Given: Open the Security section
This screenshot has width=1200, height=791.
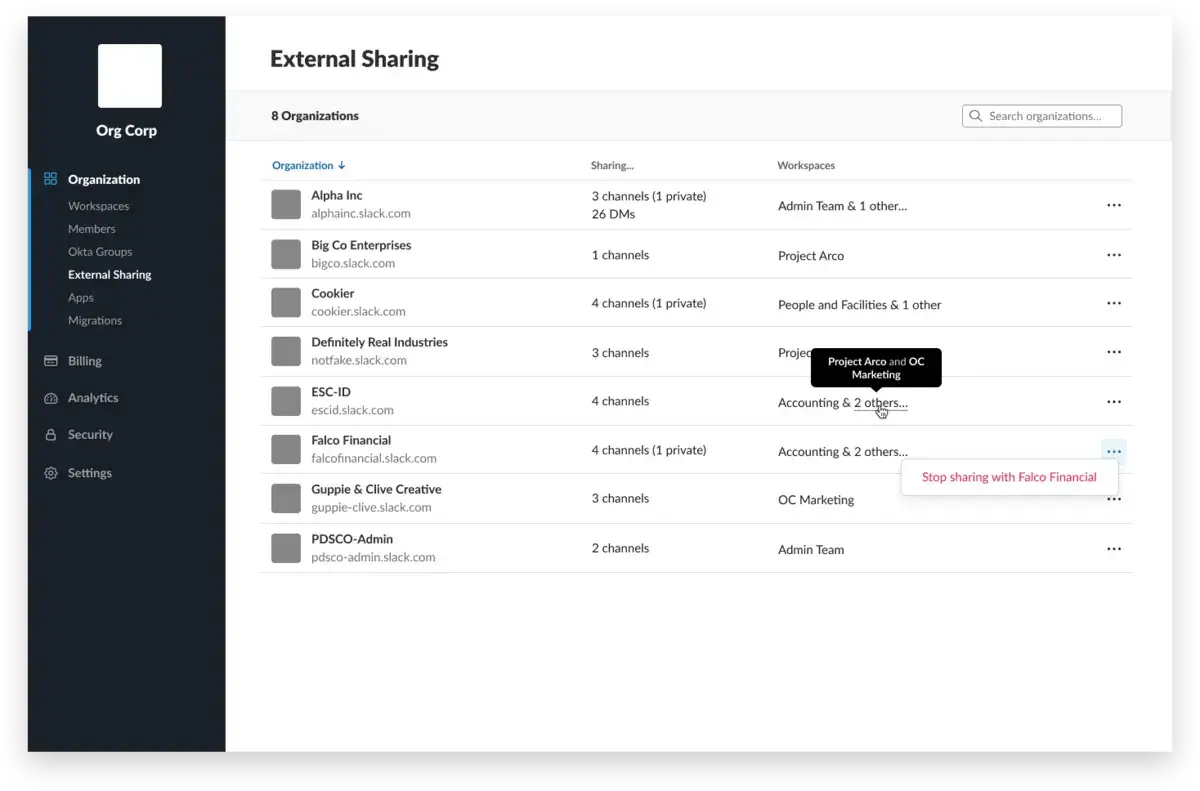Looking at the screenshot, I should click(90, 435).
